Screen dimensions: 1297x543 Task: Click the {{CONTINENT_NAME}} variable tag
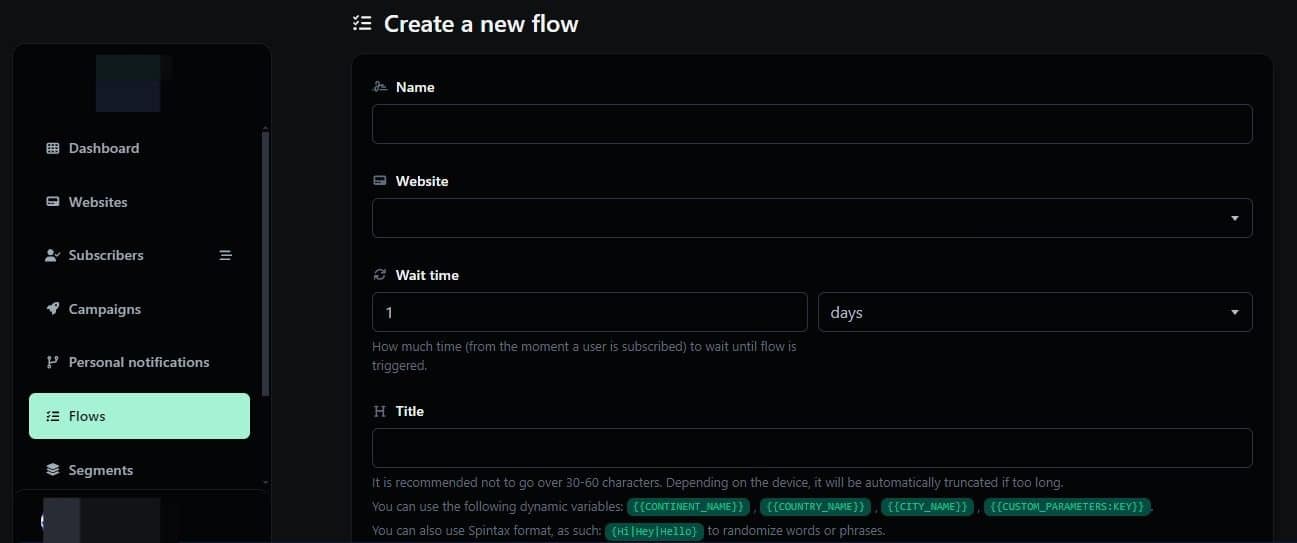[x=689, y=507]
